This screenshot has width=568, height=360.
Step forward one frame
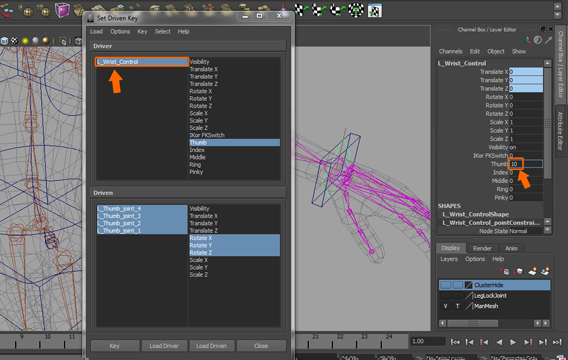coord(543,342)
